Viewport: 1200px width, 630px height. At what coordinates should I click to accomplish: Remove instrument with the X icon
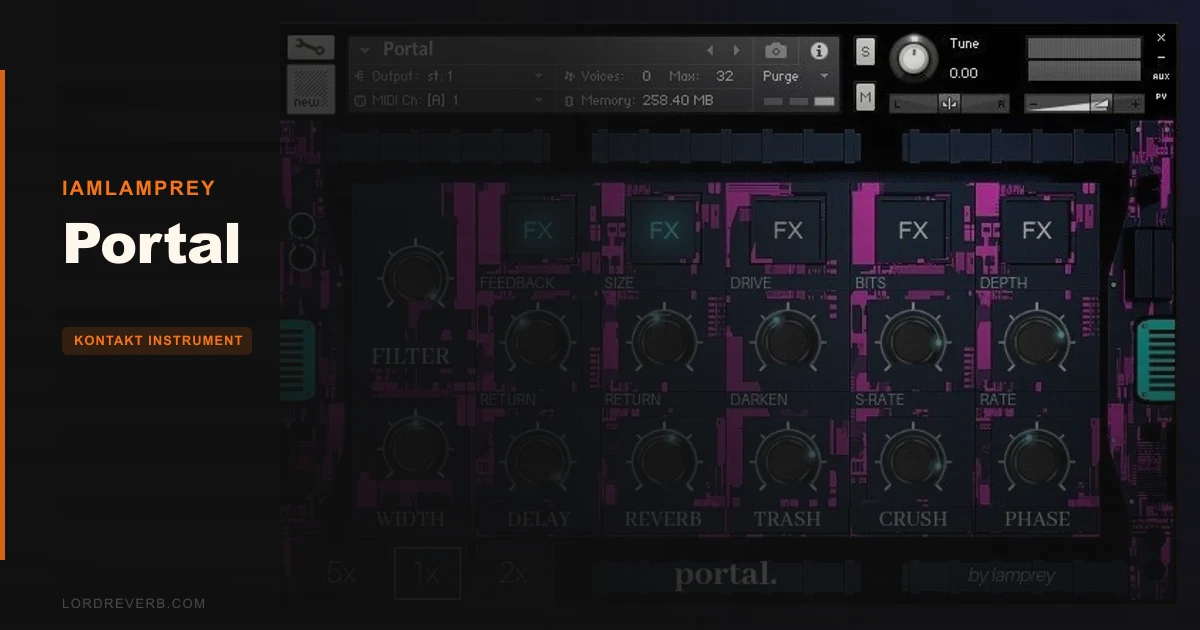1161,38
